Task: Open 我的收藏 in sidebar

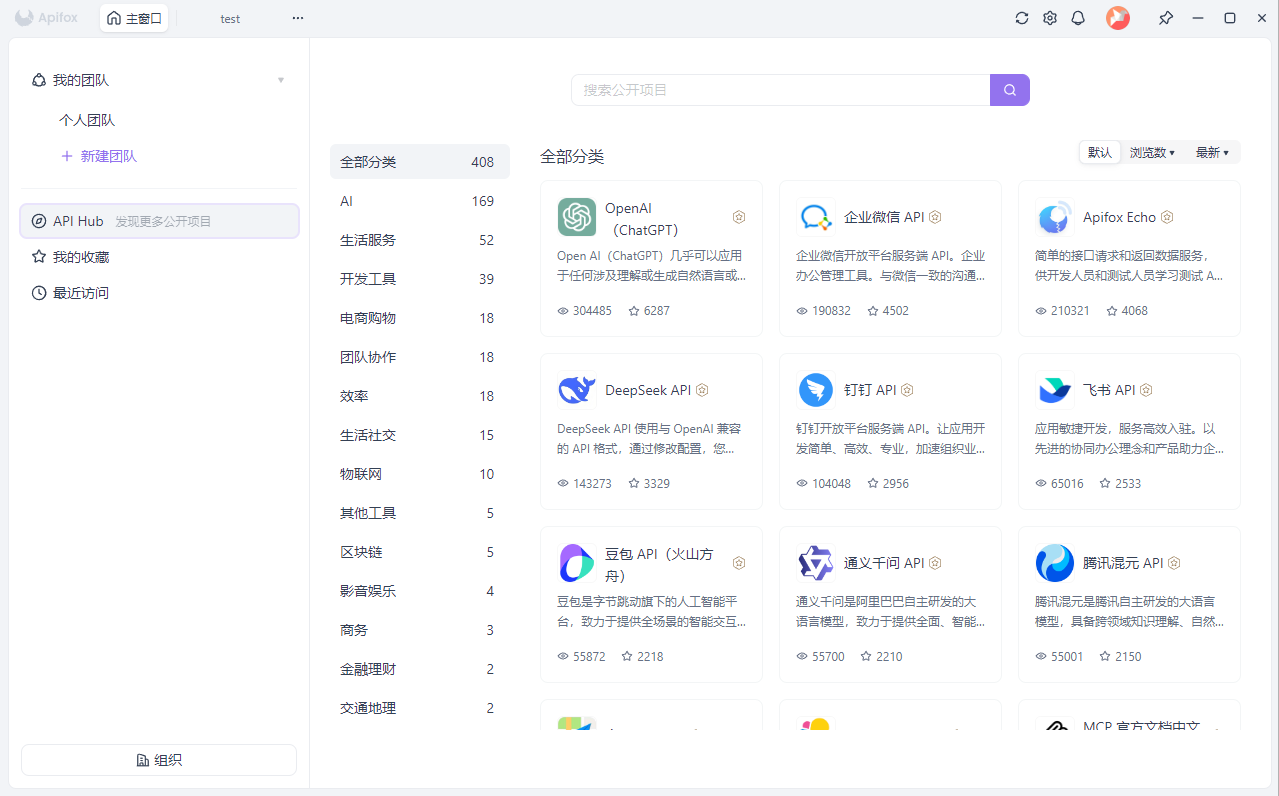Action: pos(160,257)
